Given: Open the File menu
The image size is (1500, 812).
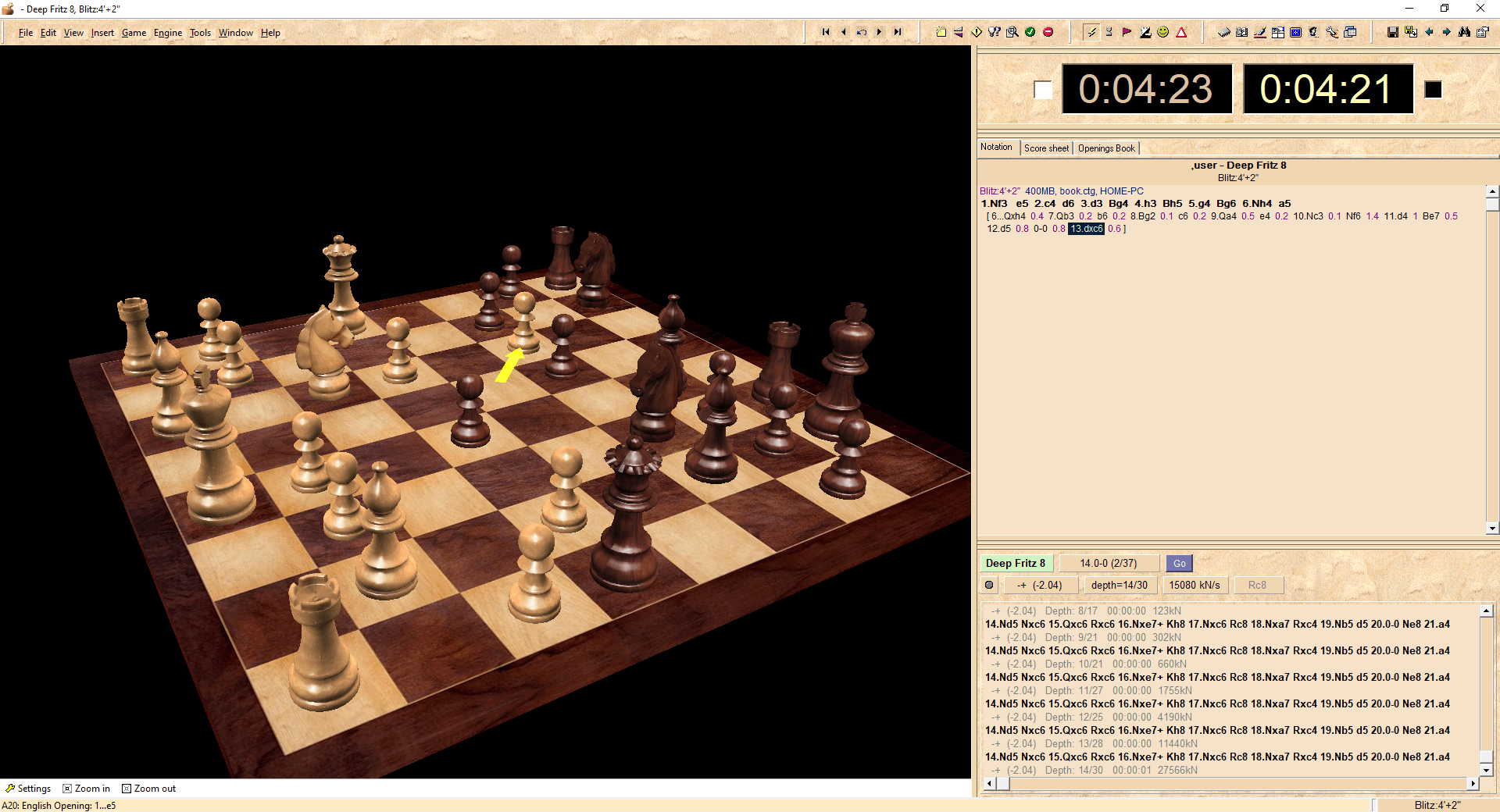Looking at the screenshot, I should (26, 33).
